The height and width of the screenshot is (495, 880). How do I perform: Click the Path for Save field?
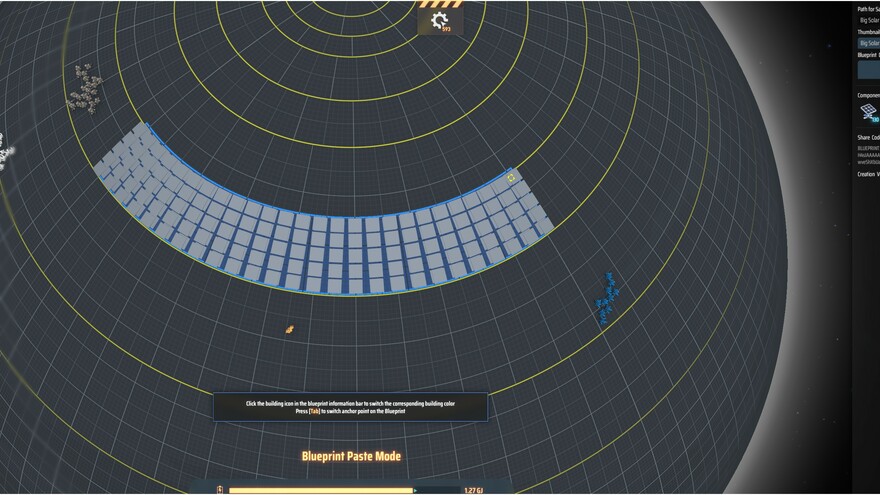coord(868,20)
